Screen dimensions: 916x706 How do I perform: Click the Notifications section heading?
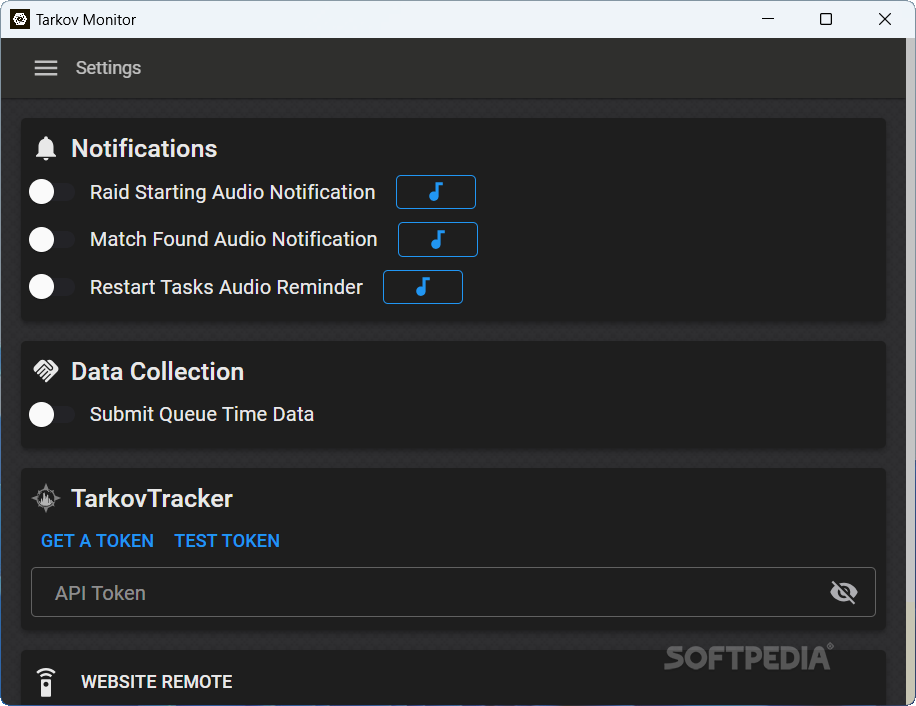[x=144, y=148]
